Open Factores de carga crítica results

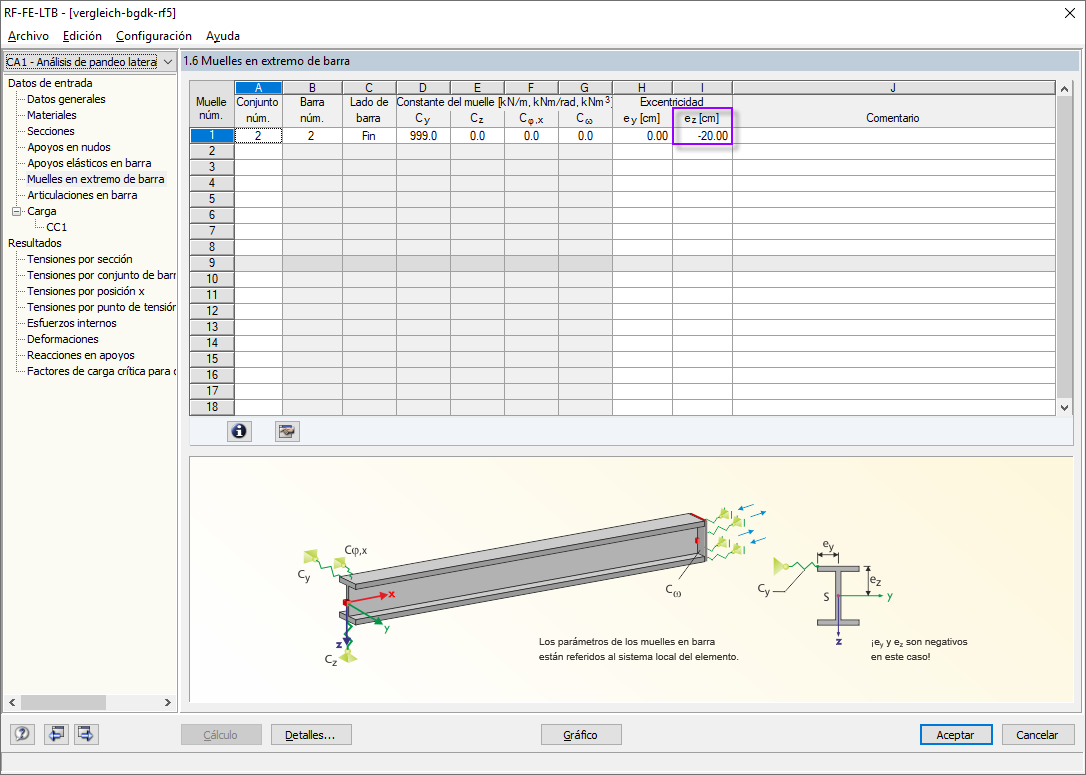(101, 371)
